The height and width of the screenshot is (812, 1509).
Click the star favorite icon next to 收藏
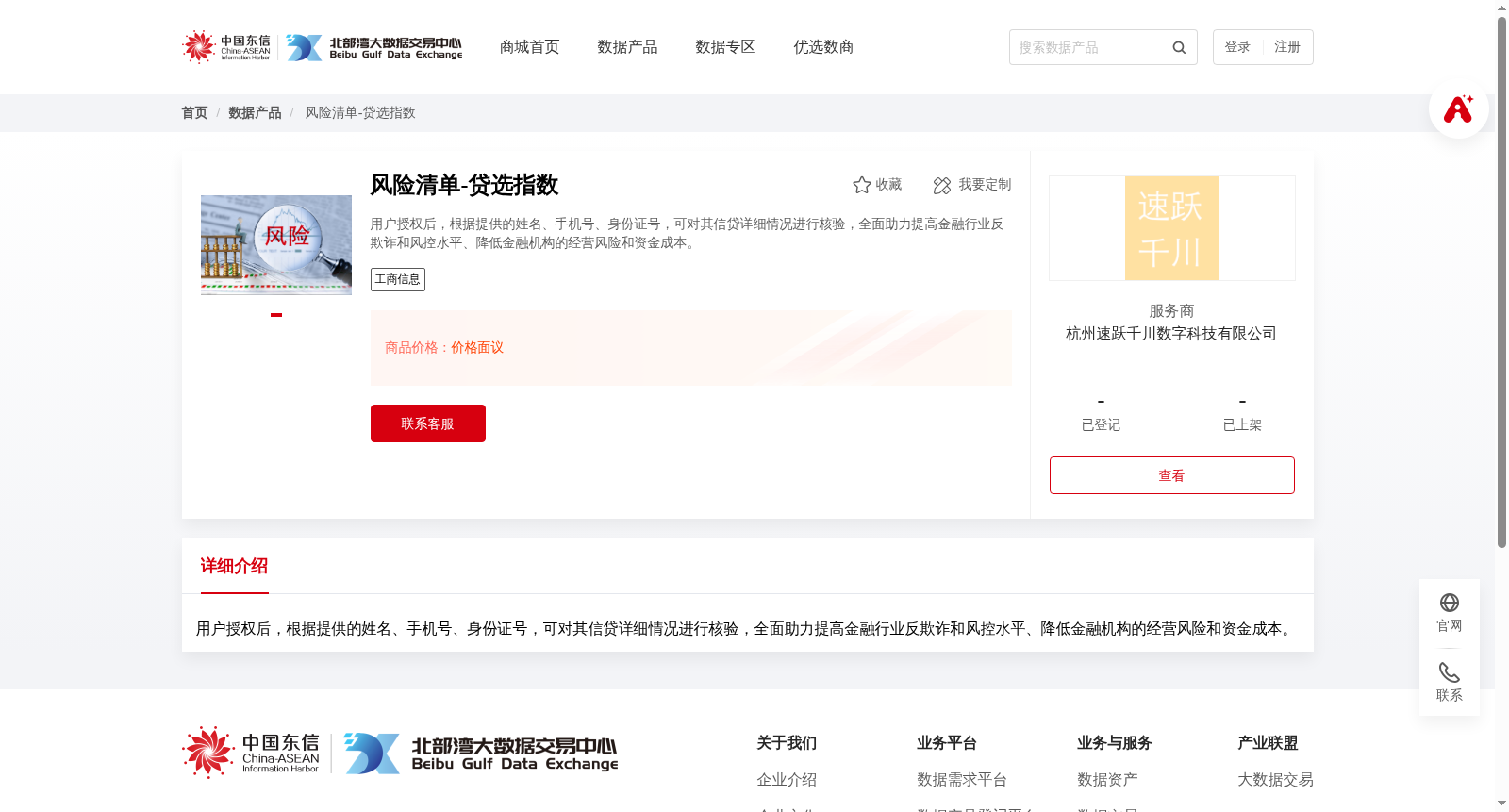[861, 185]
